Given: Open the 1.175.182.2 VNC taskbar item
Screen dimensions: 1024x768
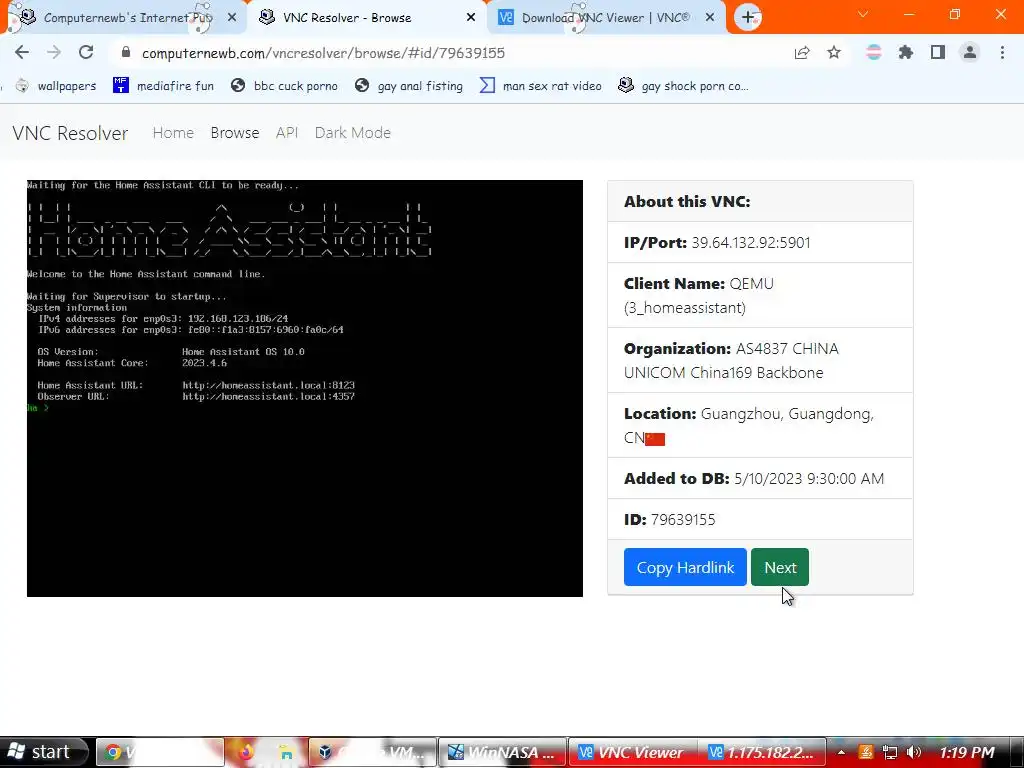Looking at the screenshot, I should (761, 752).
